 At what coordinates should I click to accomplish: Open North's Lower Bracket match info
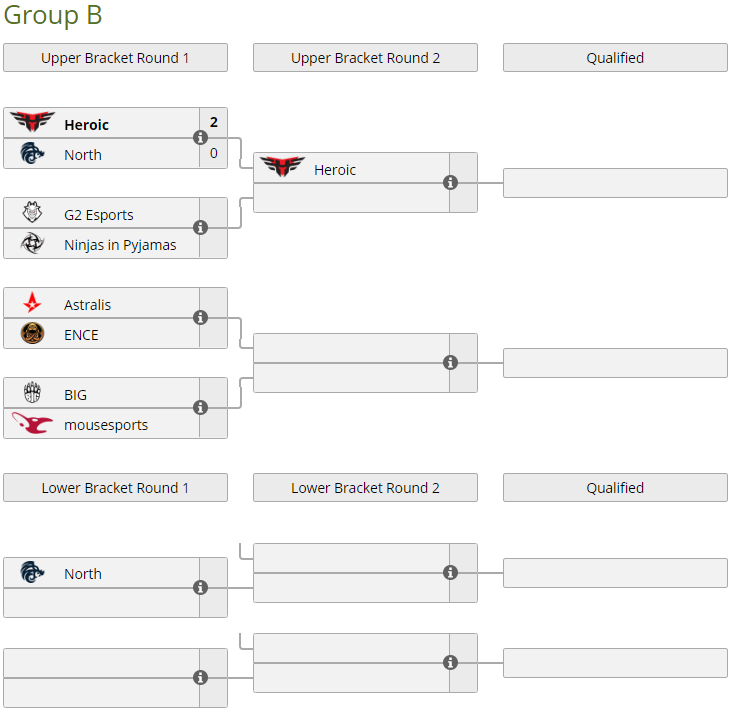tap(200, 588)
